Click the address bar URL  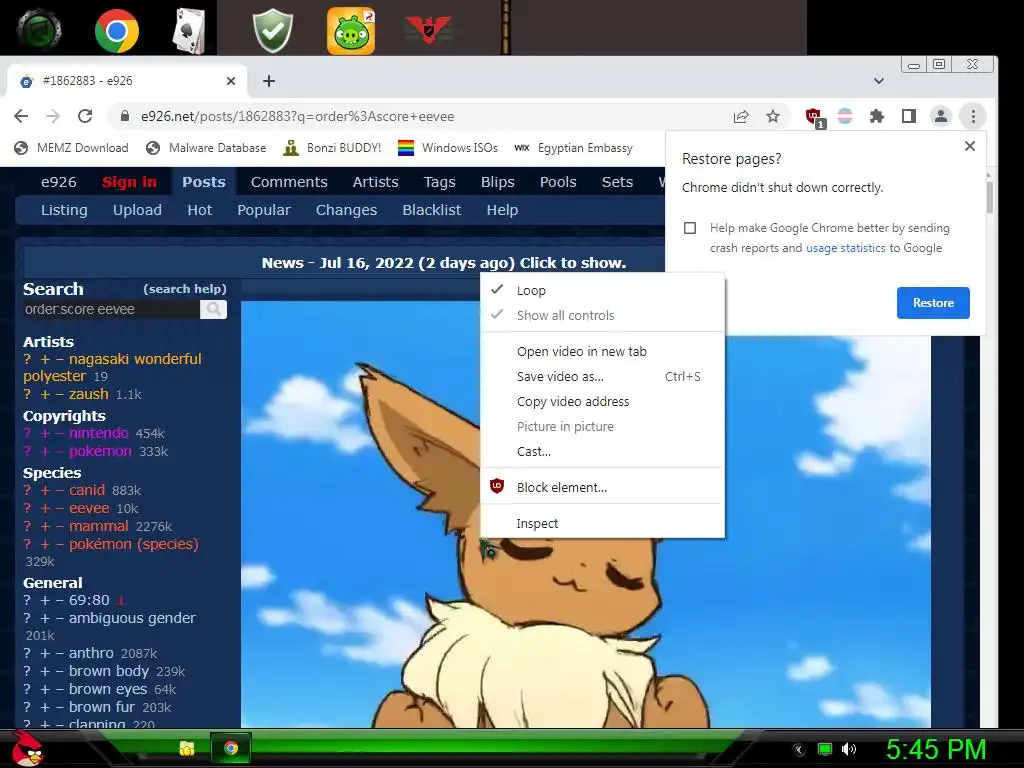pyautogui.click(x=297, y=116)
